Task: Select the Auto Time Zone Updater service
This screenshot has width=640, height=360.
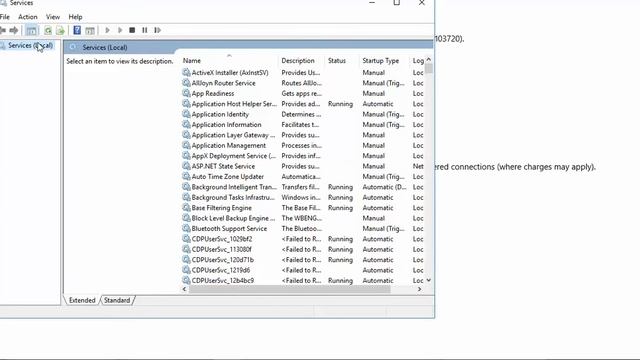Action: (227, 176)
